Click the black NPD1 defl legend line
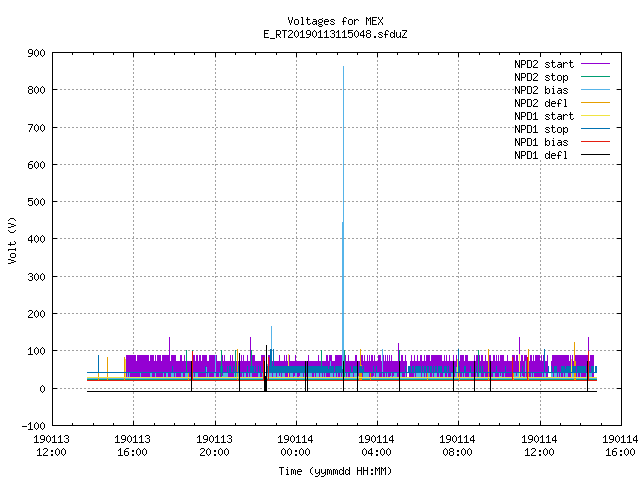Screen dimensions: 640x480 click(595, 155)
